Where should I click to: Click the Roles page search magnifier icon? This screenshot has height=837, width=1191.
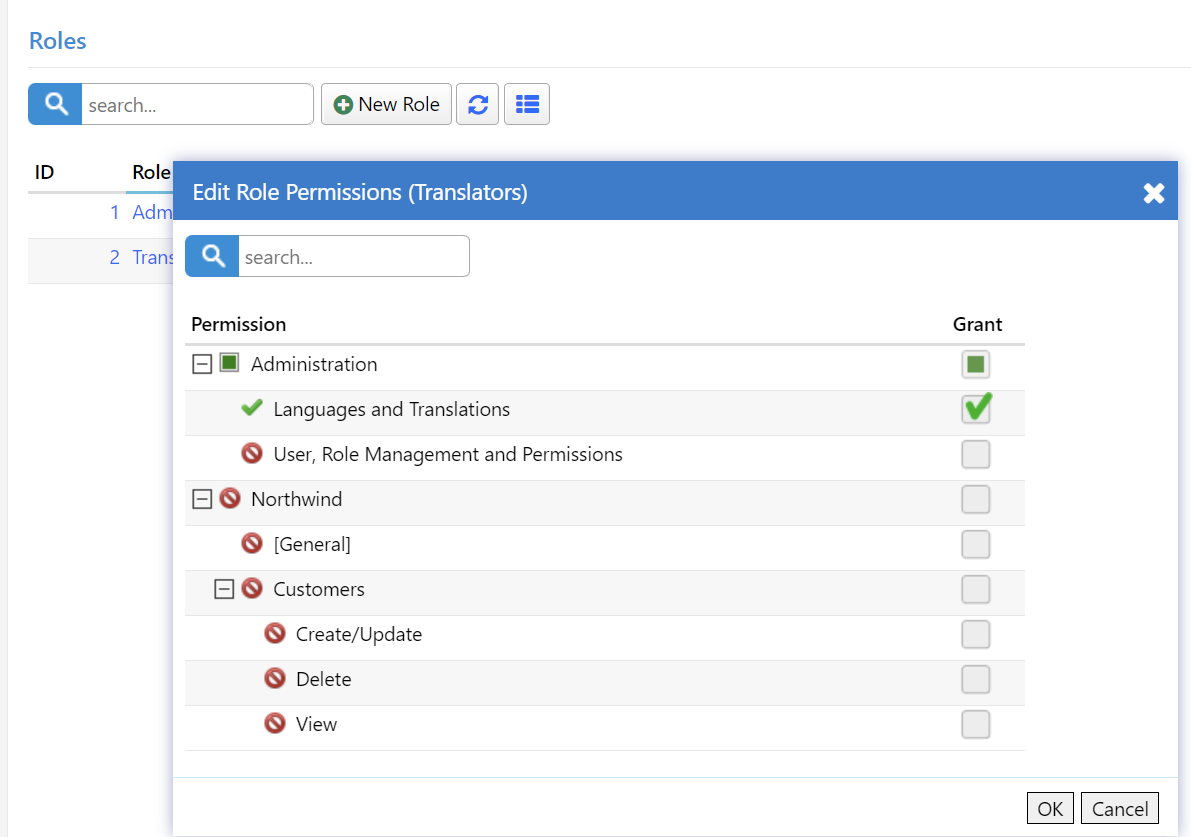[x=55, y=104]
